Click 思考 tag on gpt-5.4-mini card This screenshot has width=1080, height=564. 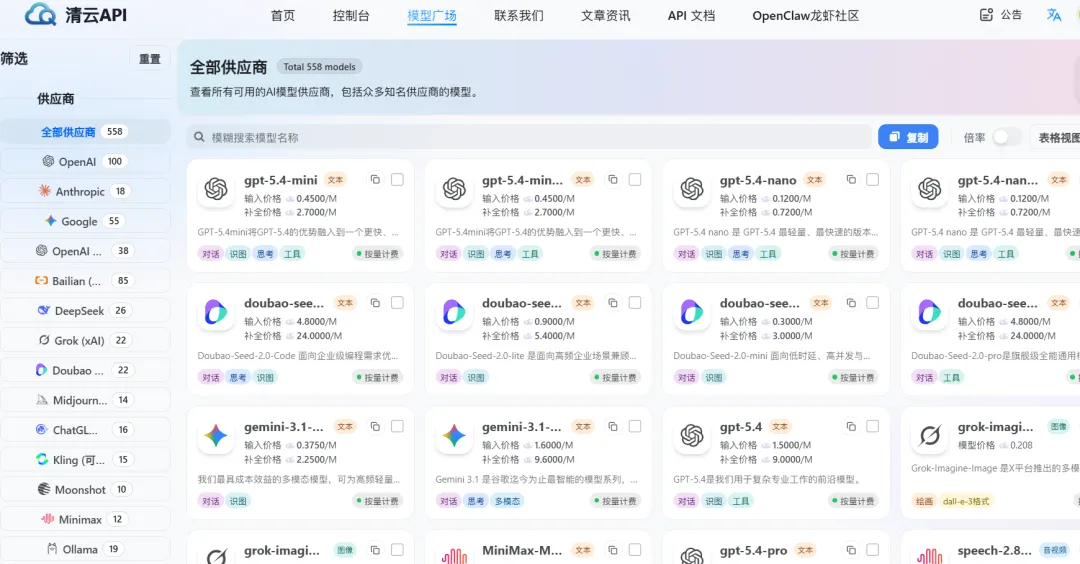tap(264, 254)
